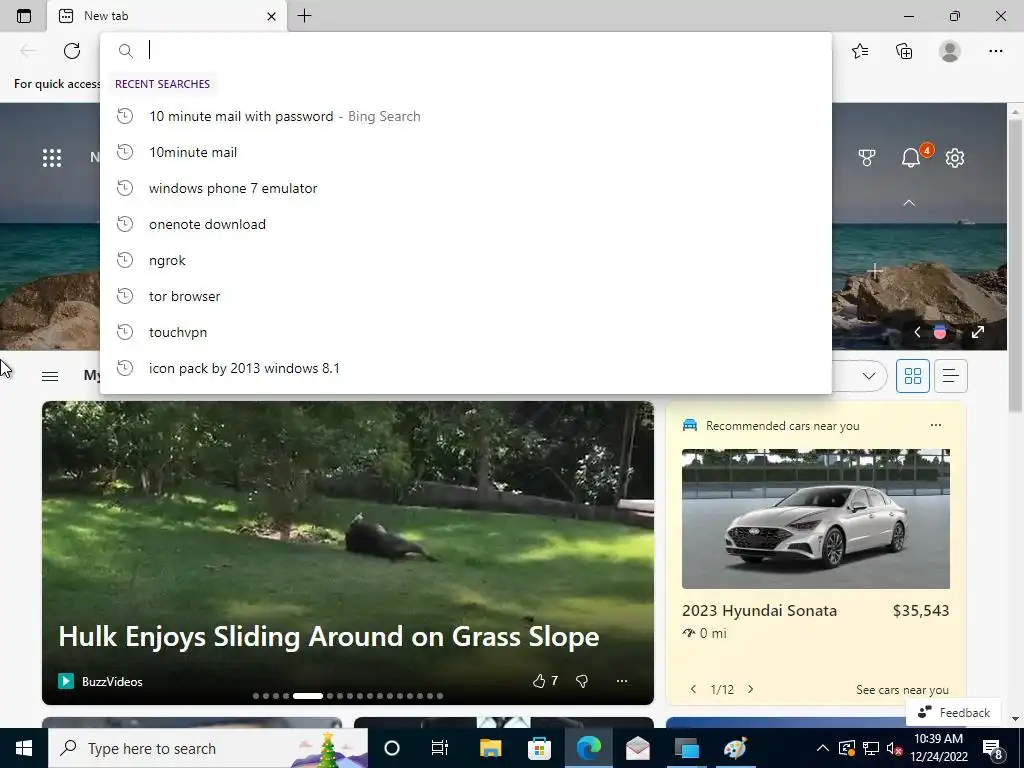Select recent search 'windows phone 7 emulator'
The width and height of the screenshot is (1024, 768).
click(x=466, y=188)
